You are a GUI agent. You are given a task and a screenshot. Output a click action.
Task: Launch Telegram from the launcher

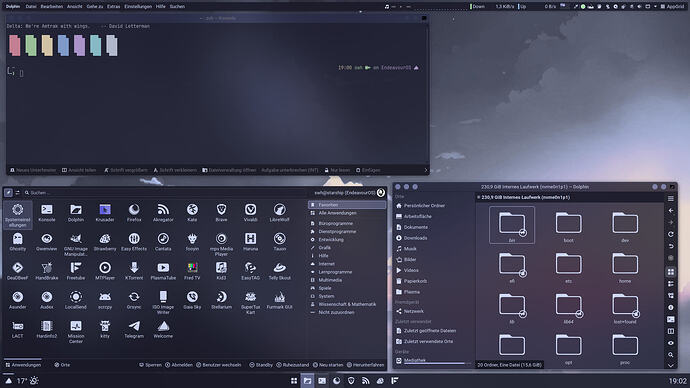pos(134,329)
